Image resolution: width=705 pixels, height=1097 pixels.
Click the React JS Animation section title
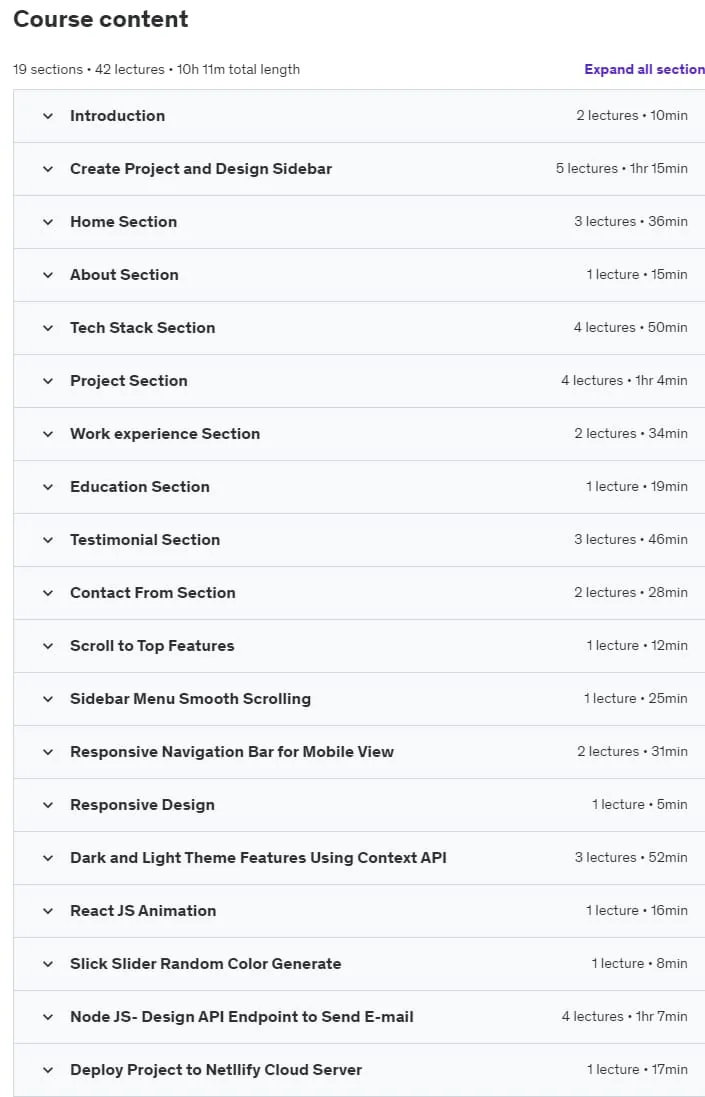pyautogui.click(x=143, y=911)
